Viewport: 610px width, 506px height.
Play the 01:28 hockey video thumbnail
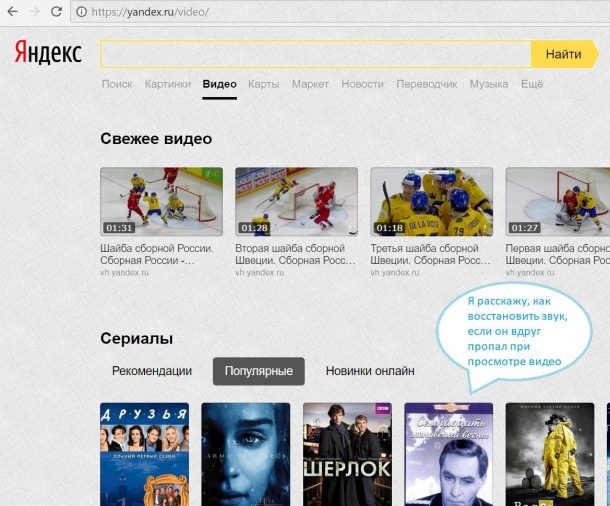tap(296, 201)
